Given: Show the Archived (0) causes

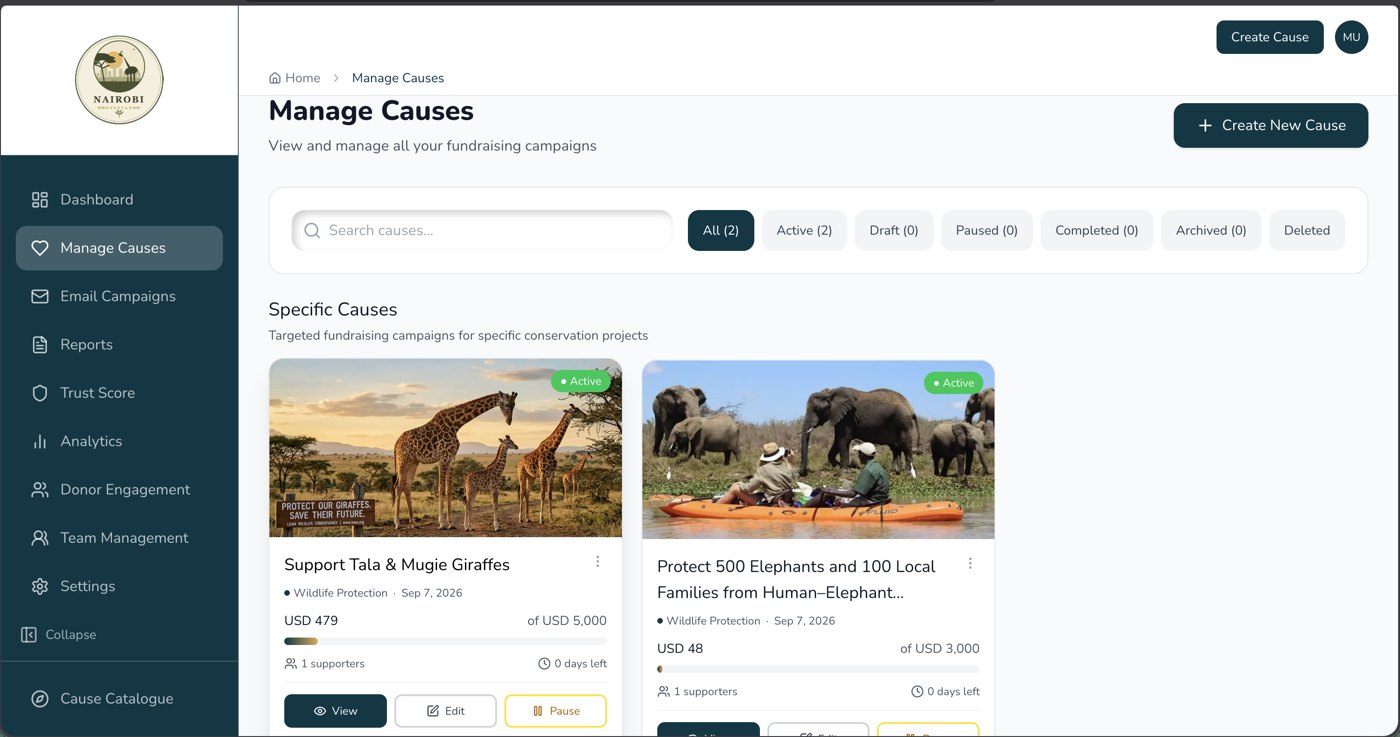Looking at the screenshot, I should pos(1211,230).
